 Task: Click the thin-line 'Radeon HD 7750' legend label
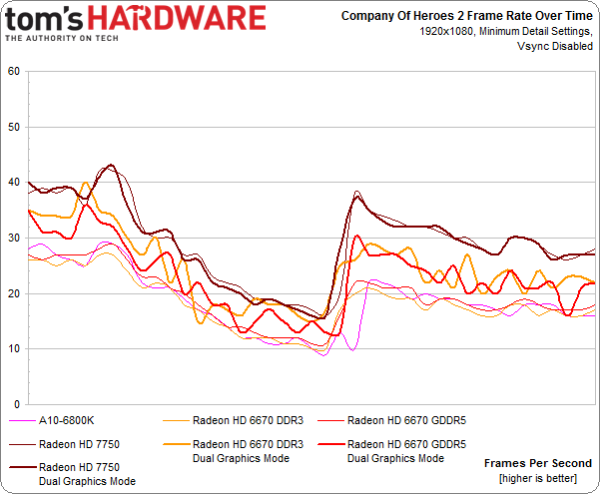[x=79, y=444]
